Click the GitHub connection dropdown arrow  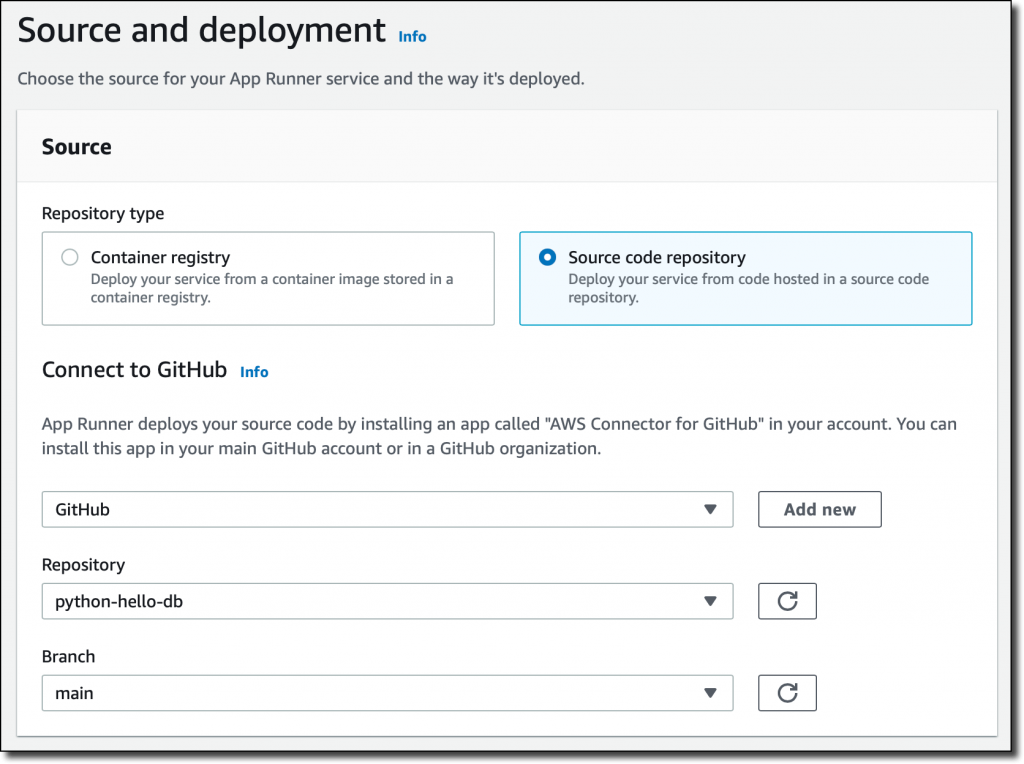(711, 509)
